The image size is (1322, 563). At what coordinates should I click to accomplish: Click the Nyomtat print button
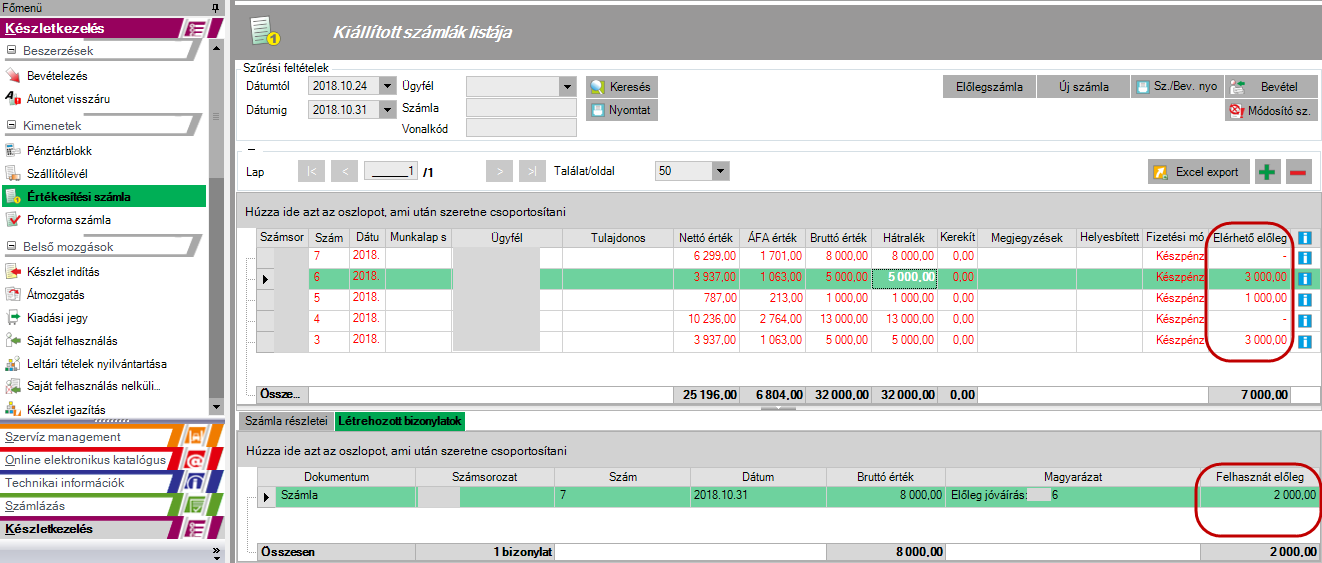[x=621, y=110]
